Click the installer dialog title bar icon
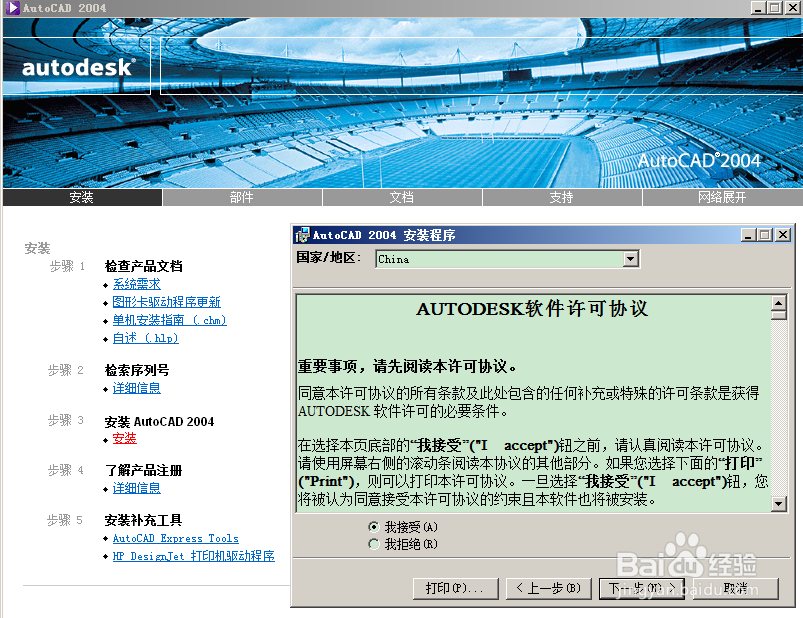This screenshot has height=618, width=803. pyautogui.click(x=302, y=235)
